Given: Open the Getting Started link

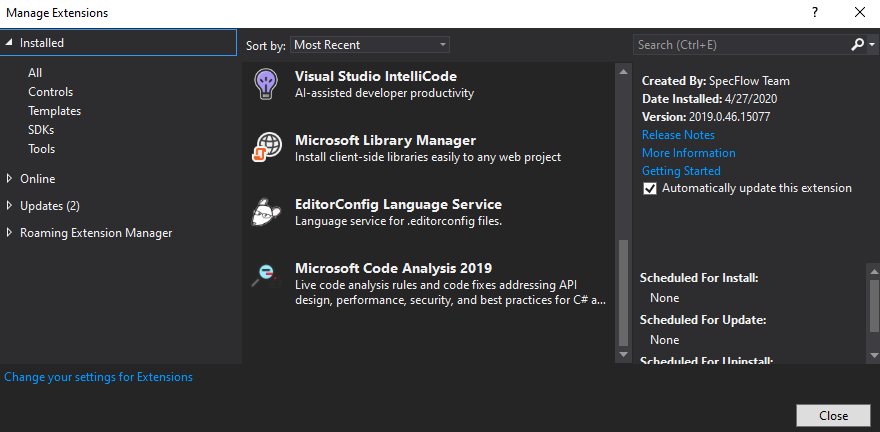Looking at the screenshot, I should point(681,171).
